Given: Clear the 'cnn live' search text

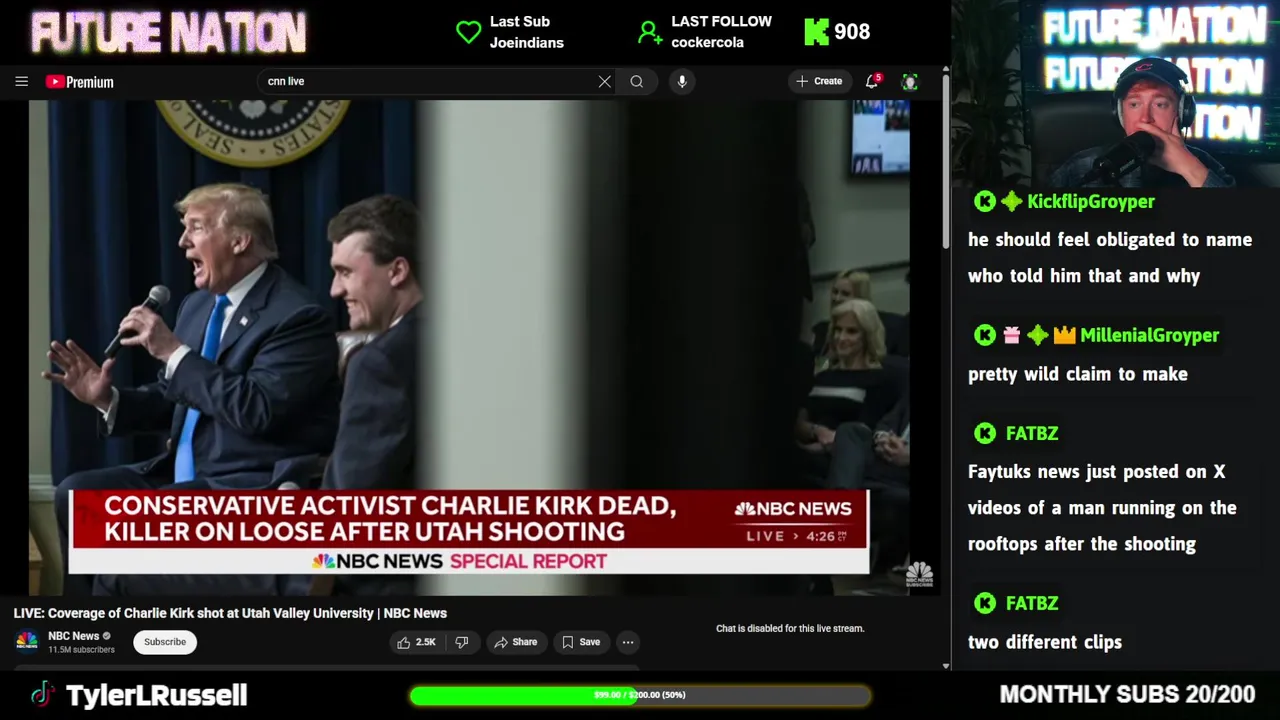Looking at the screenshot, I should [604, 81].
